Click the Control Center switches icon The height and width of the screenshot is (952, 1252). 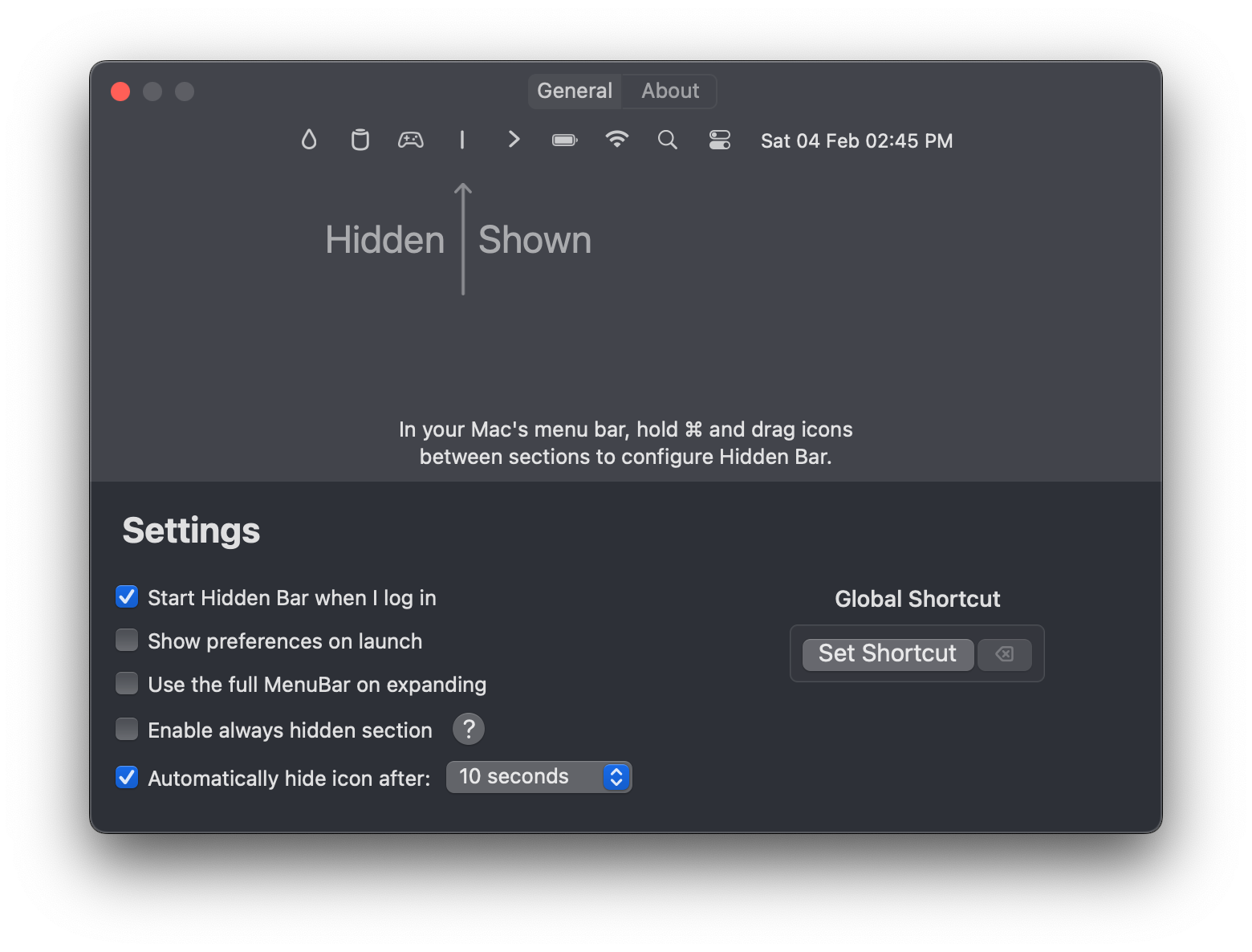[720, 140]
